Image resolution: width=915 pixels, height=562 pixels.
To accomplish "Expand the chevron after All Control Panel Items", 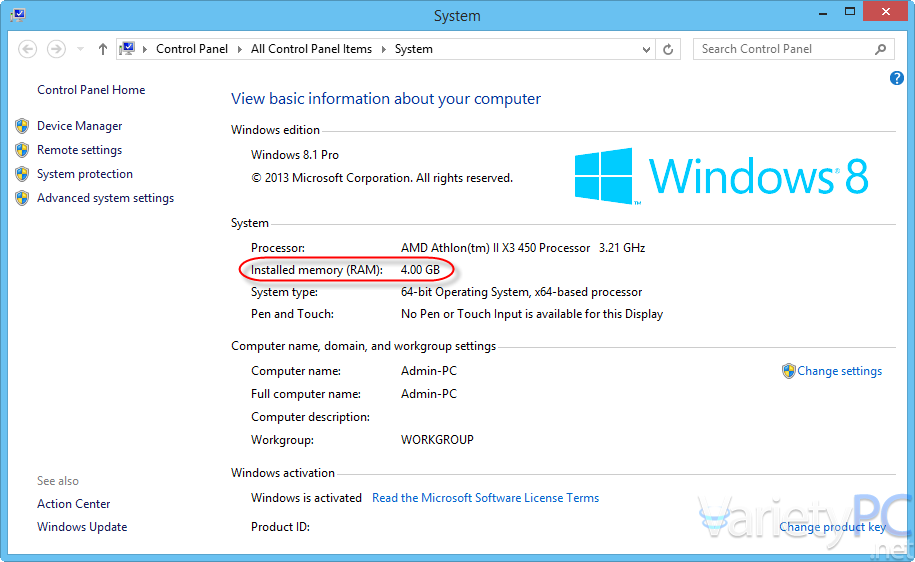I will point(383,49).
